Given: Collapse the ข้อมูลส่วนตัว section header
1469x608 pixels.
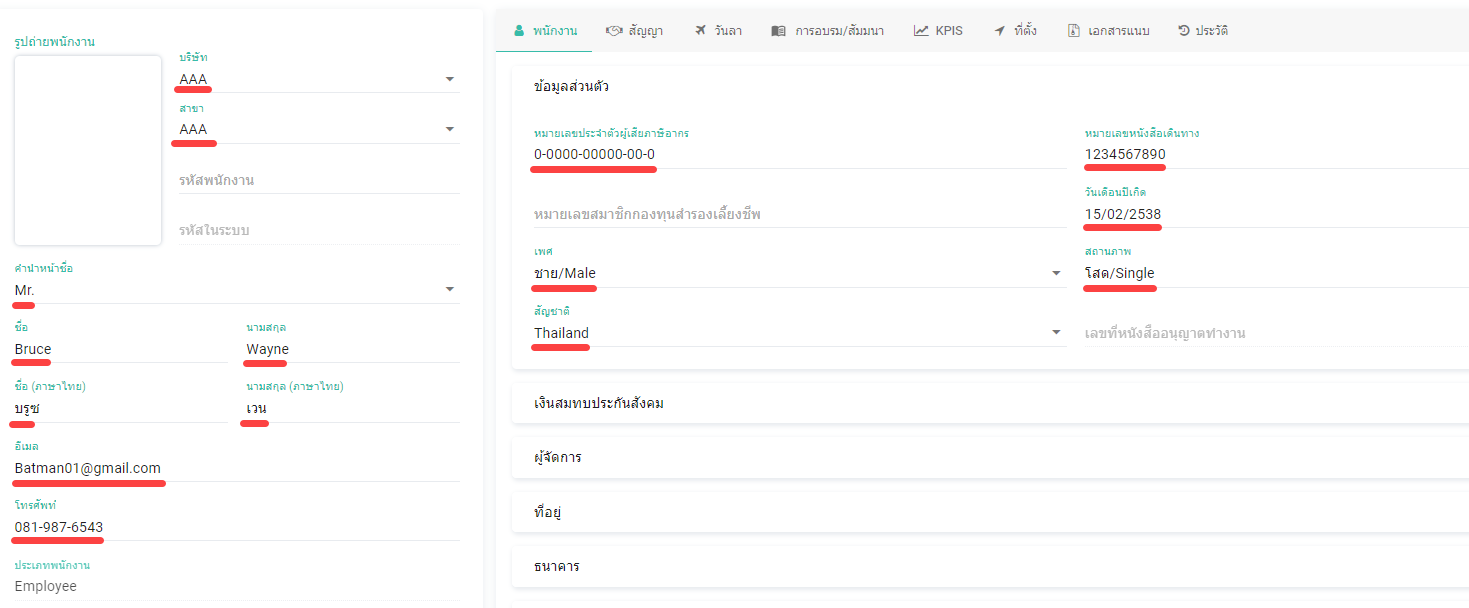Looking at the screenshot, I should [x=990, y=87].
